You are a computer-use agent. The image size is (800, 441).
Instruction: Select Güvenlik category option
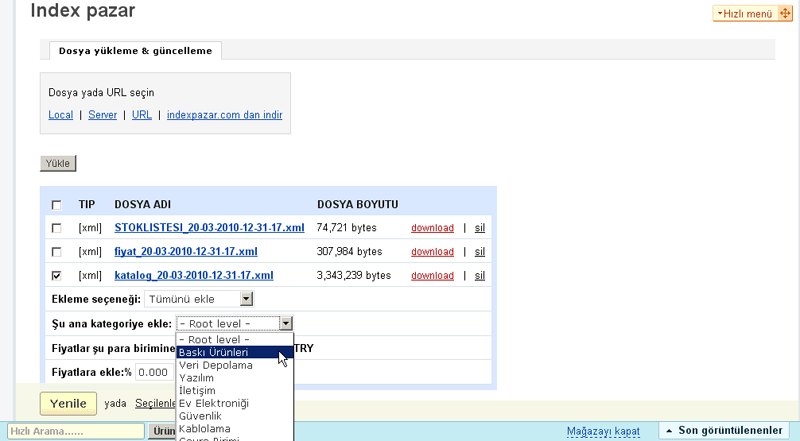click(235, 416)
